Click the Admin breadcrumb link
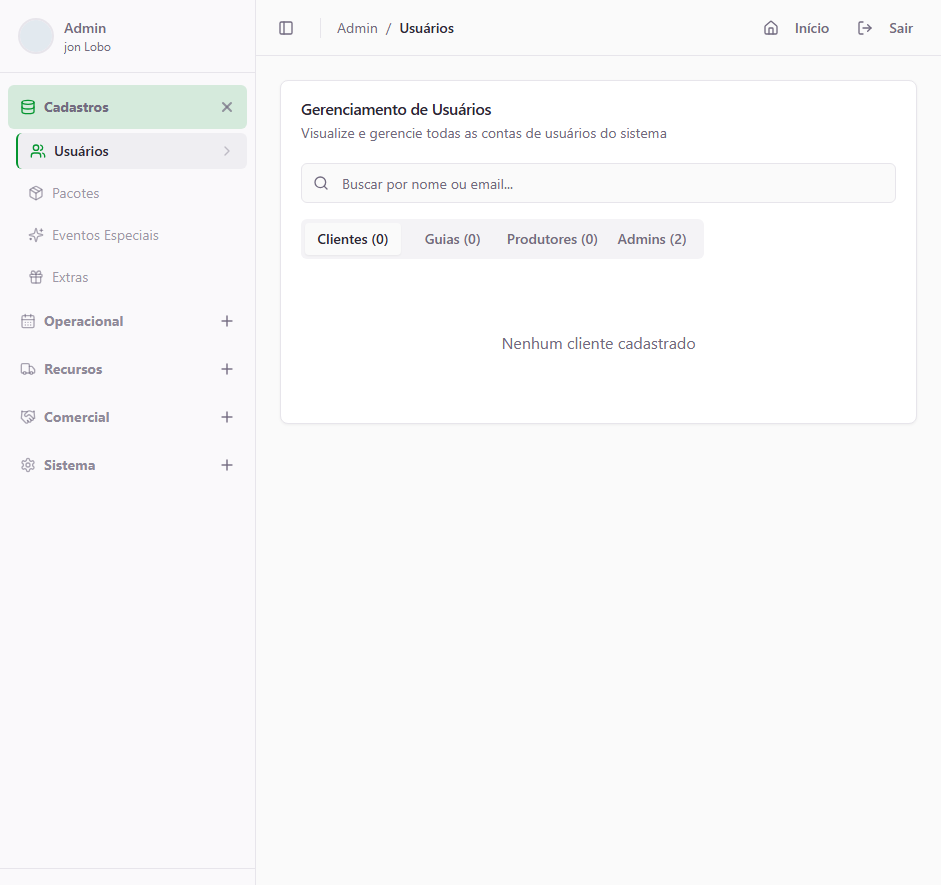 click(357, 28)
